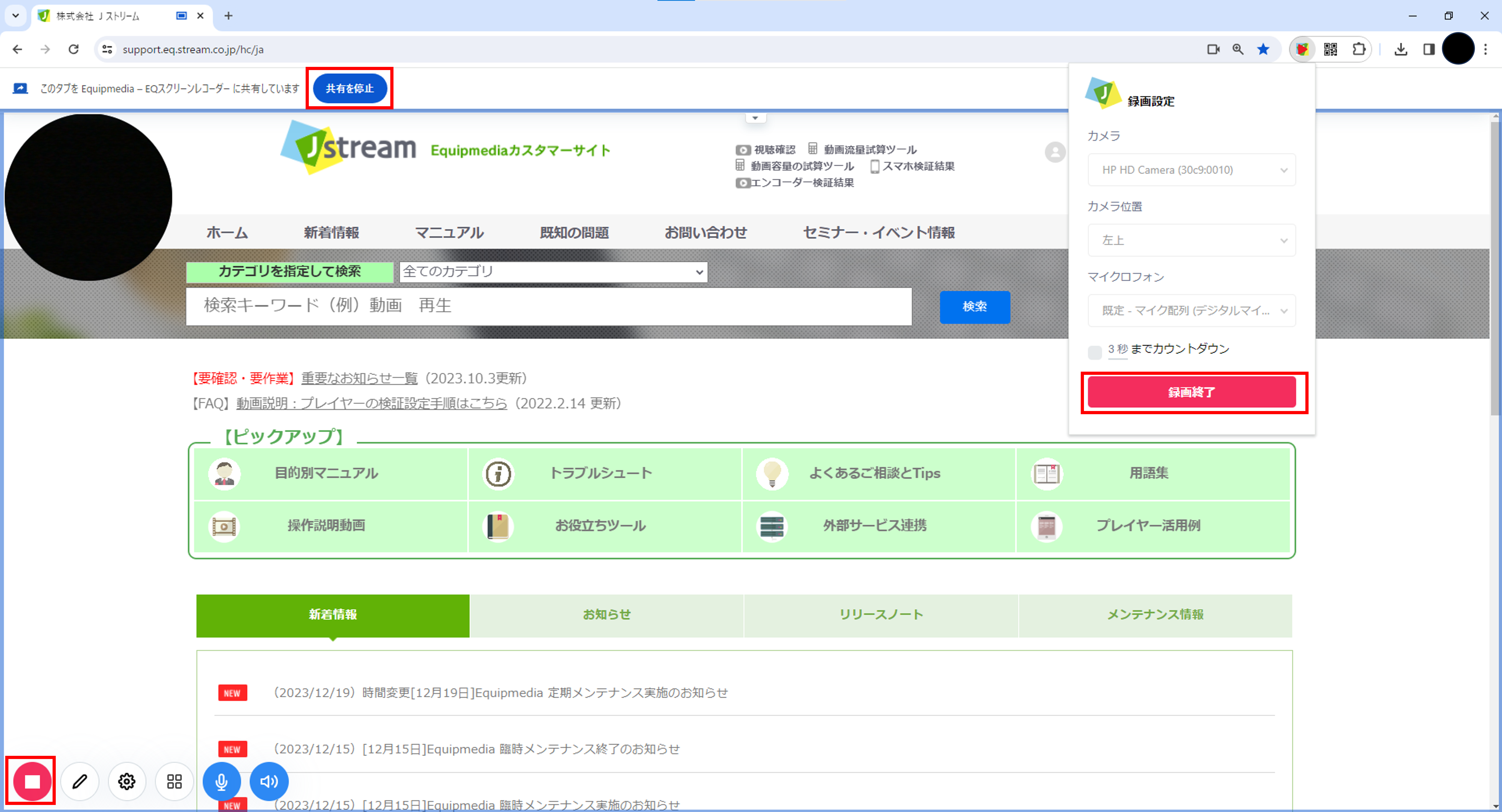Click the camera indicator icon in address bar

point(1213,50)
